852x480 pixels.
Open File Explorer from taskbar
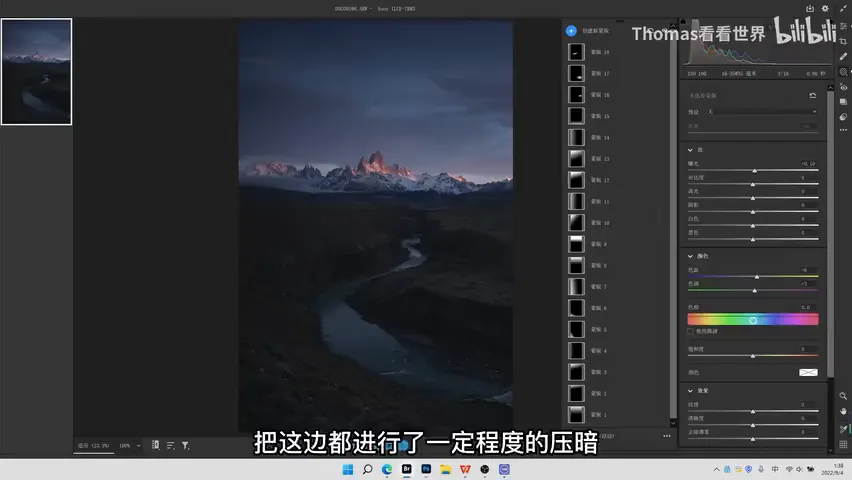[446, 469]
